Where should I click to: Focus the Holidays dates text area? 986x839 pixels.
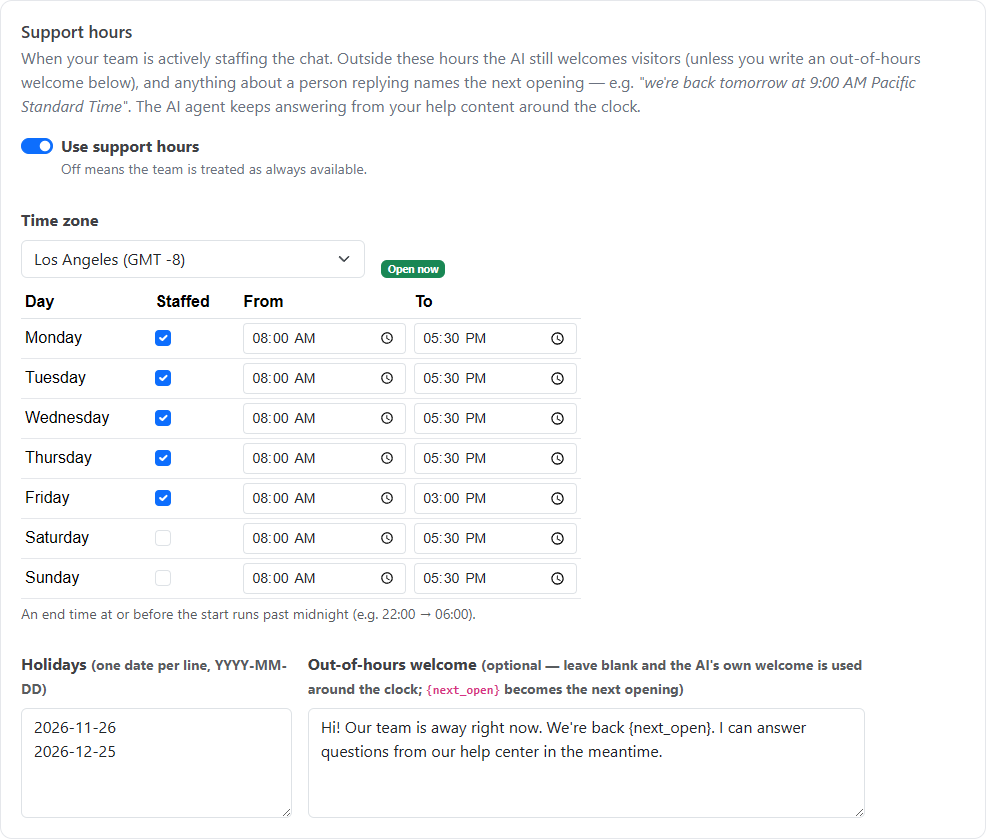point(157,763)
